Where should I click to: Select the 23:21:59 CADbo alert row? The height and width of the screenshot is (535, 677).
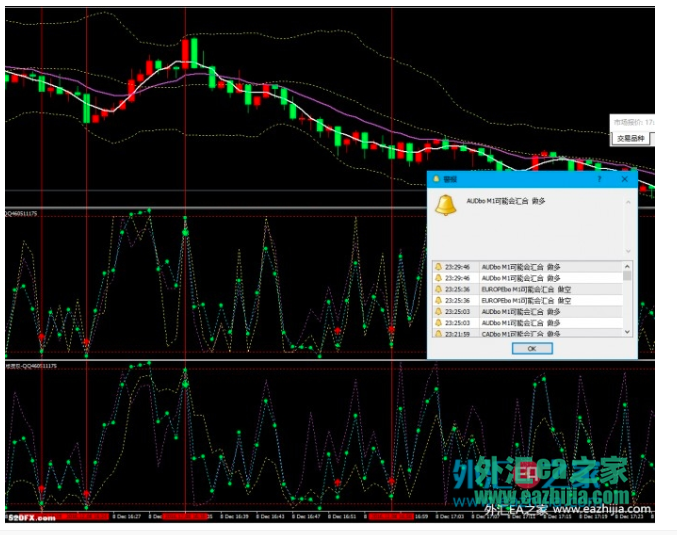pos(528,334)
